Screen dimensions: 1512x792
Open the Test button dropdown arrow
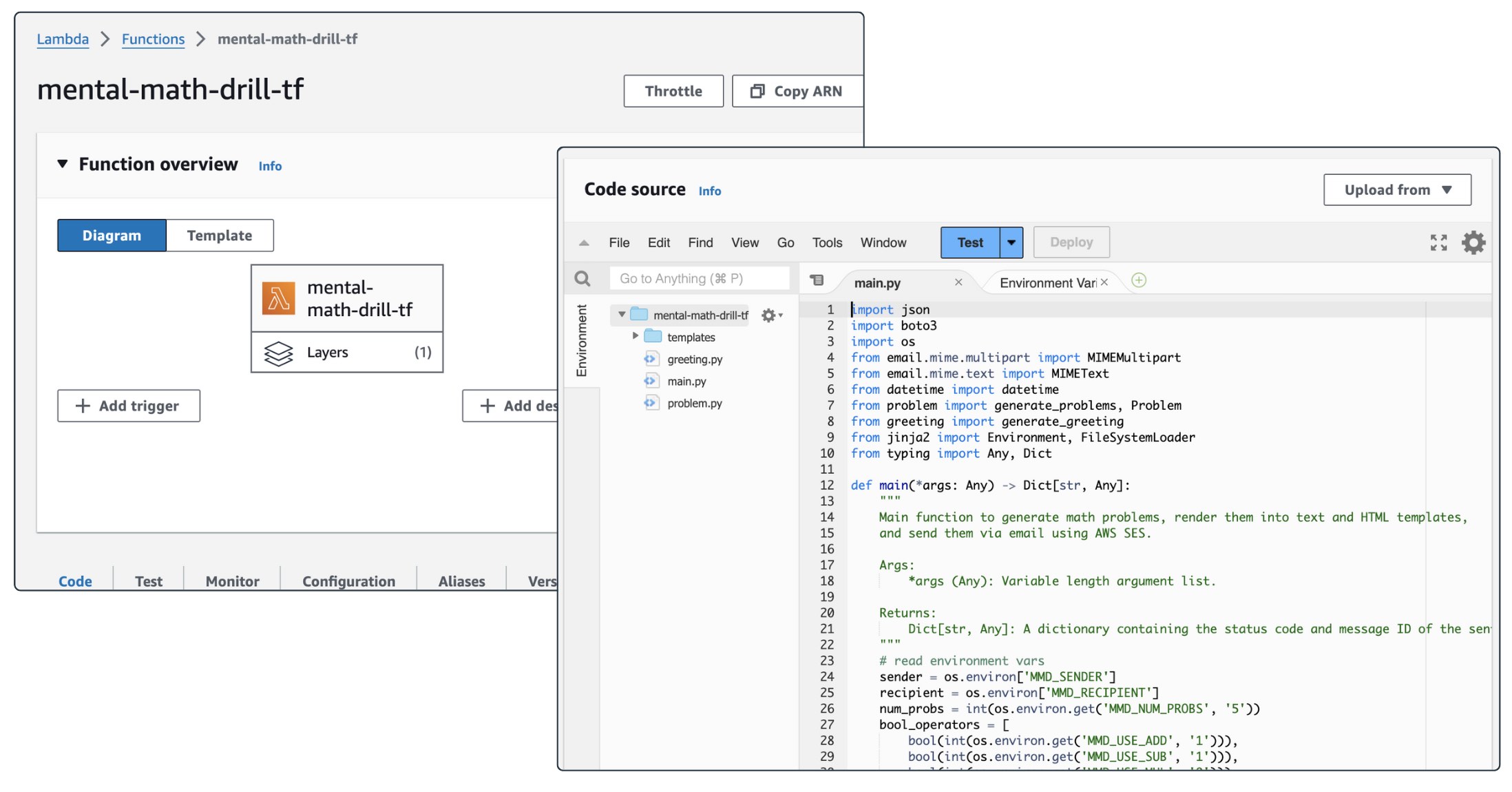1011,242
